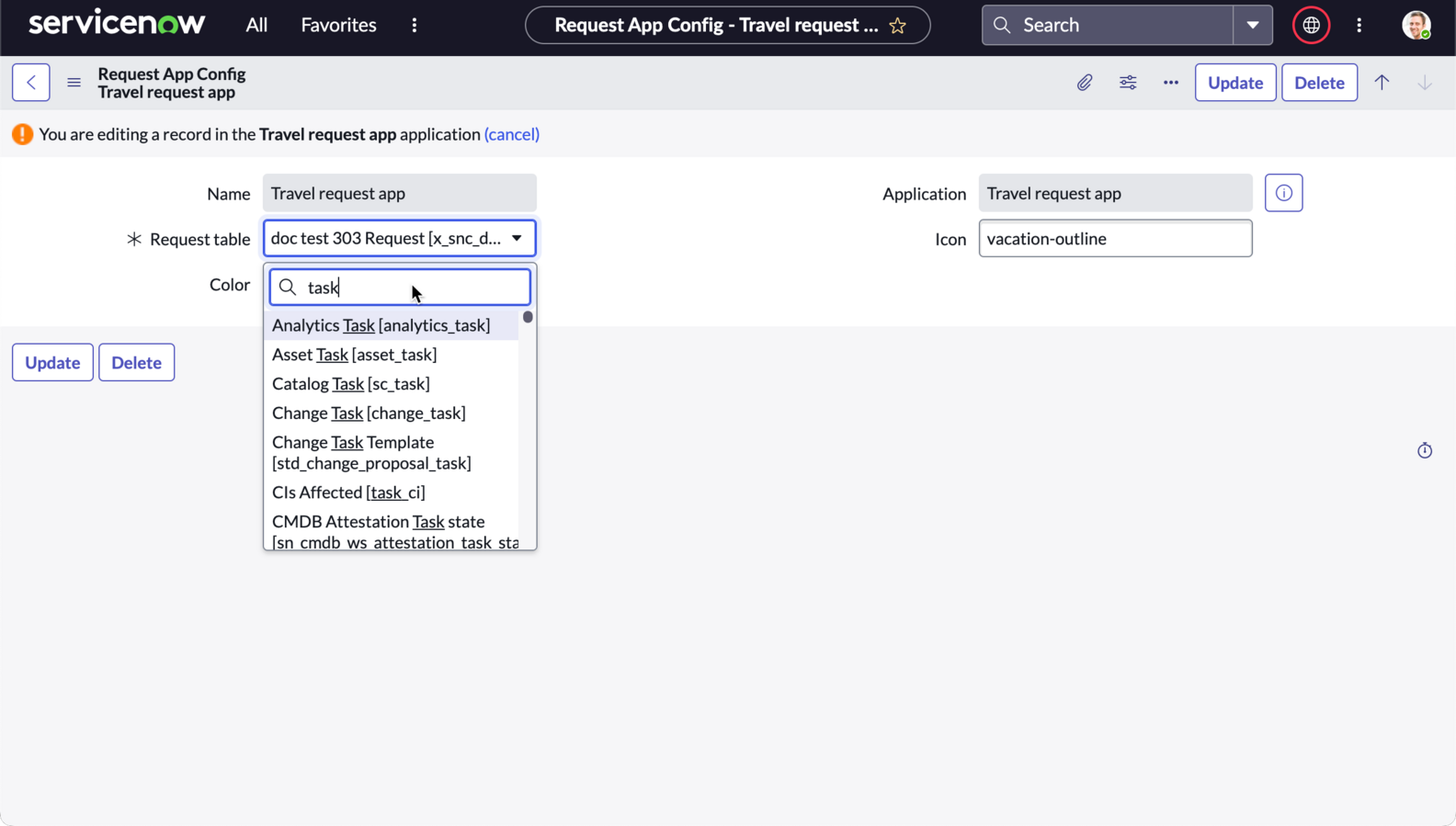
Task: Open the Request table dropdown
Action: pos(400,238)
